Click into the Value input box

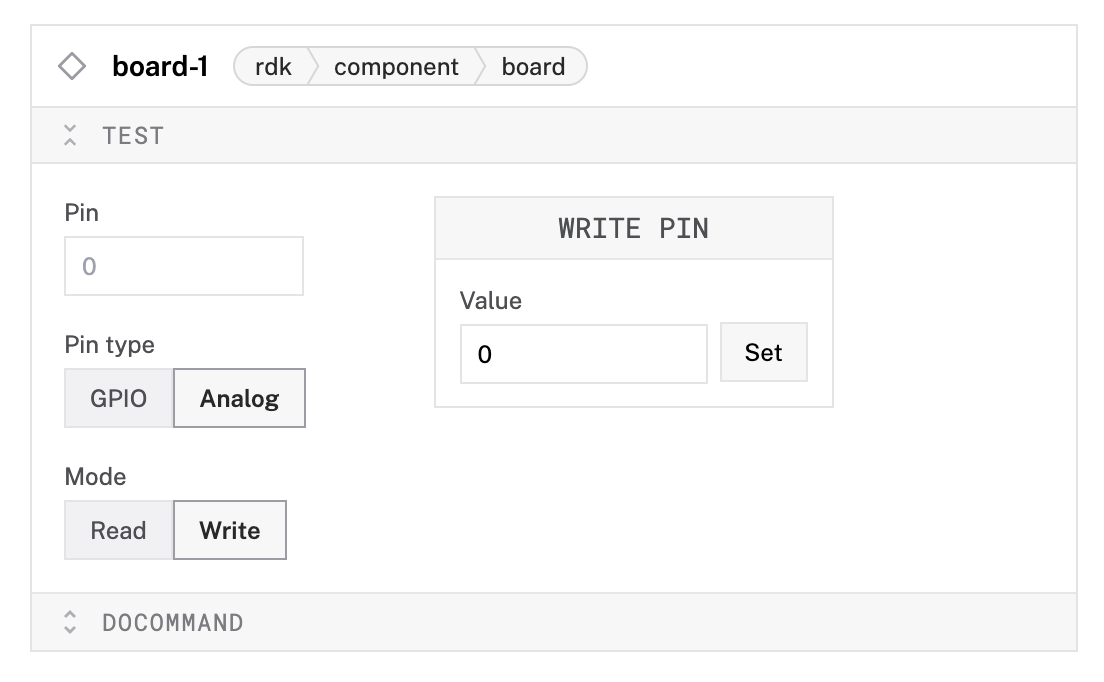pyautogui.click(x=584, y=353)
